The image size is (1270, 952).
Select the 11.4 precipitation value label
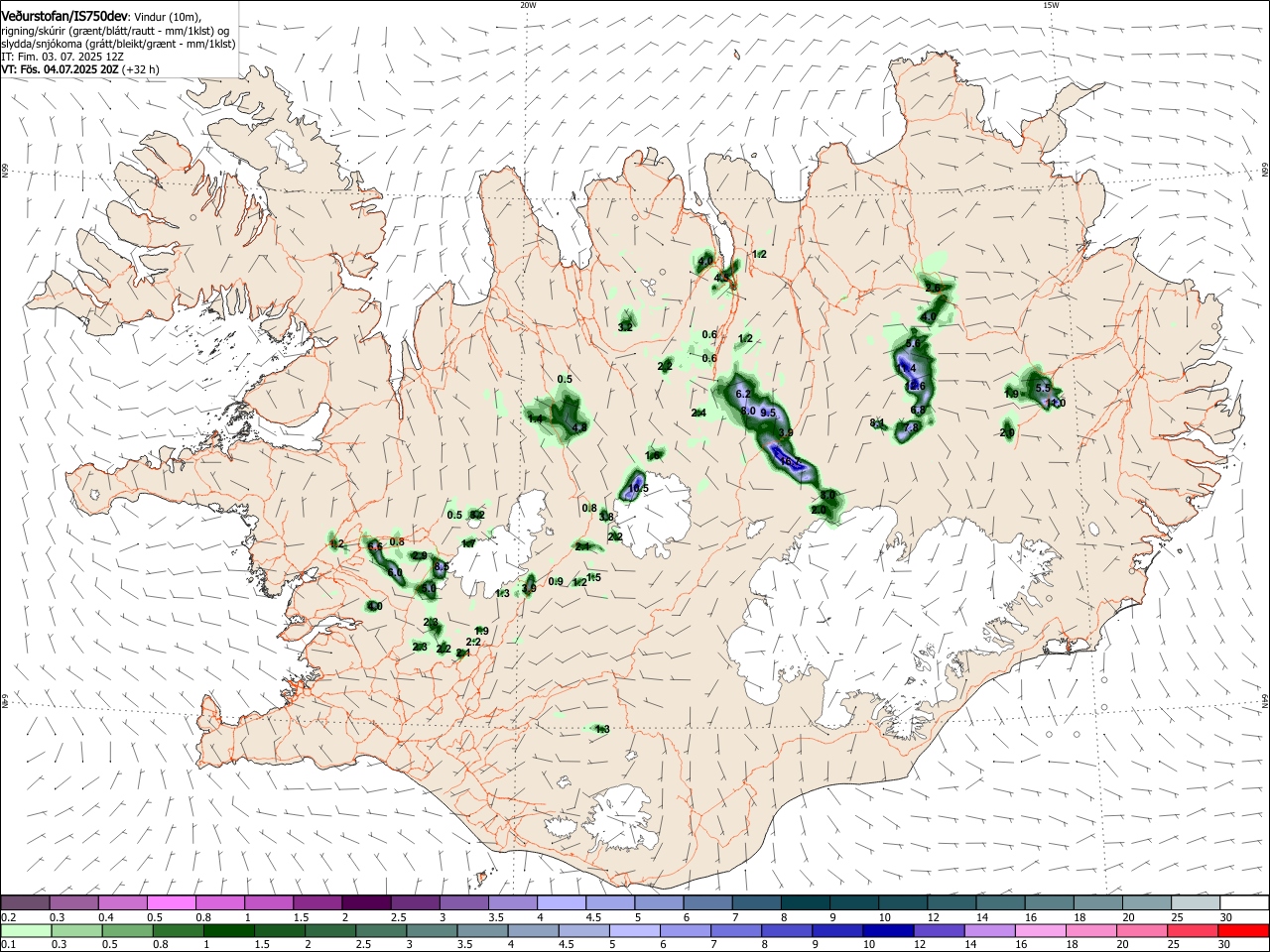point(906,368)
